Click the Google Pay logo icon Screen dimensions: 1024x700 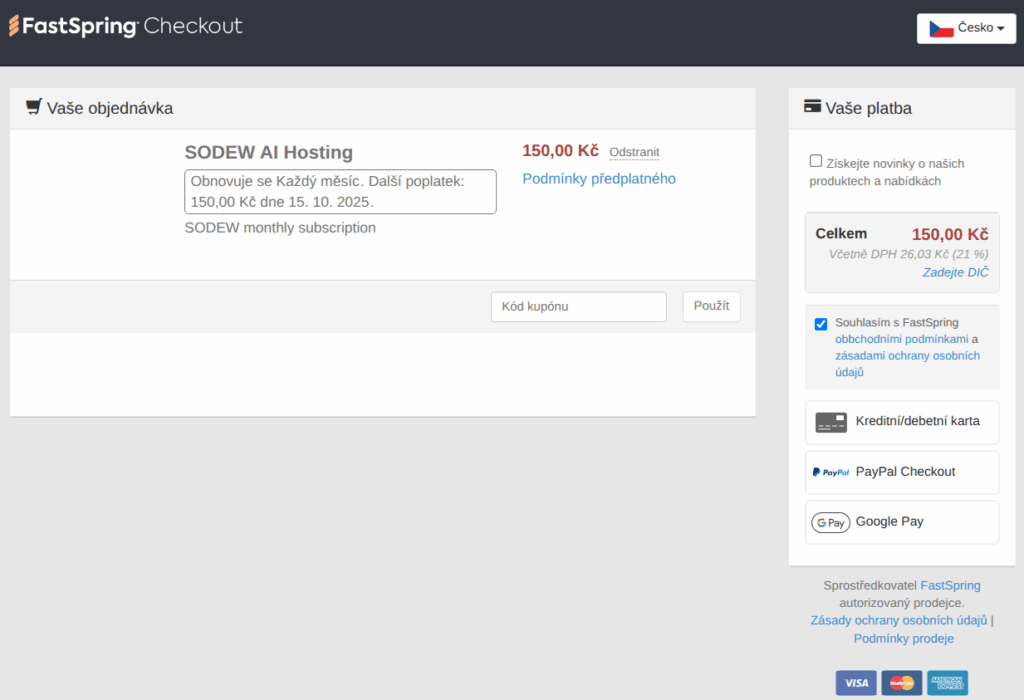pyautogui.click(x=830, y=522)
